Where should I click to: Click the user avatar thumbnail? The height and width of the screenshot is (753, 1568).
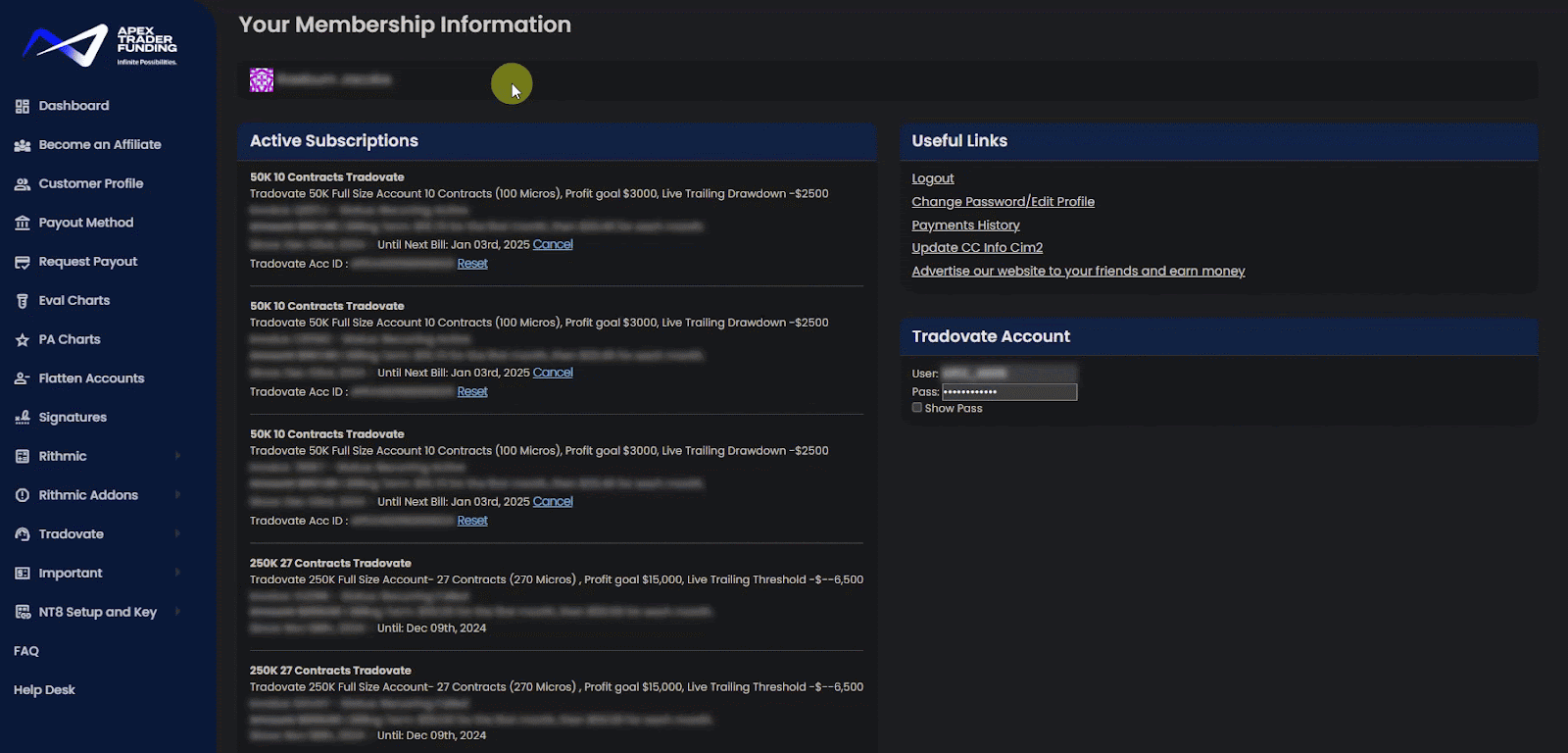point(262,80)
